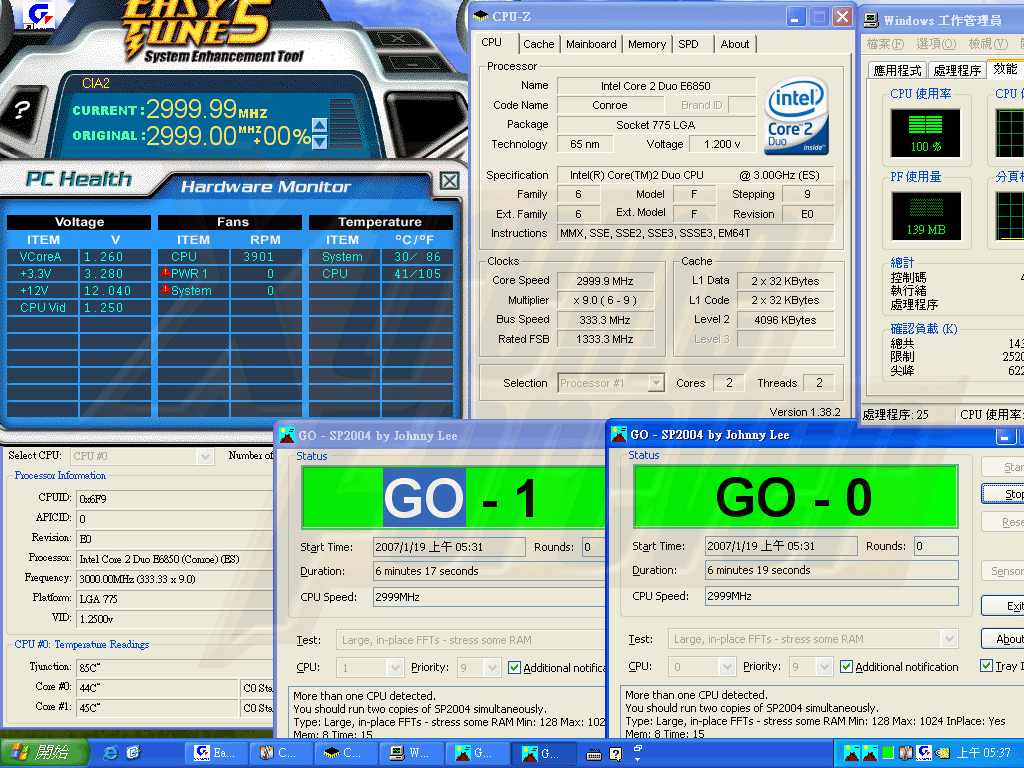Close the PC Health Hardware Monitor panel
Image resolution: width=1024 pixels, height=768 pixels.
click(449, 181)
